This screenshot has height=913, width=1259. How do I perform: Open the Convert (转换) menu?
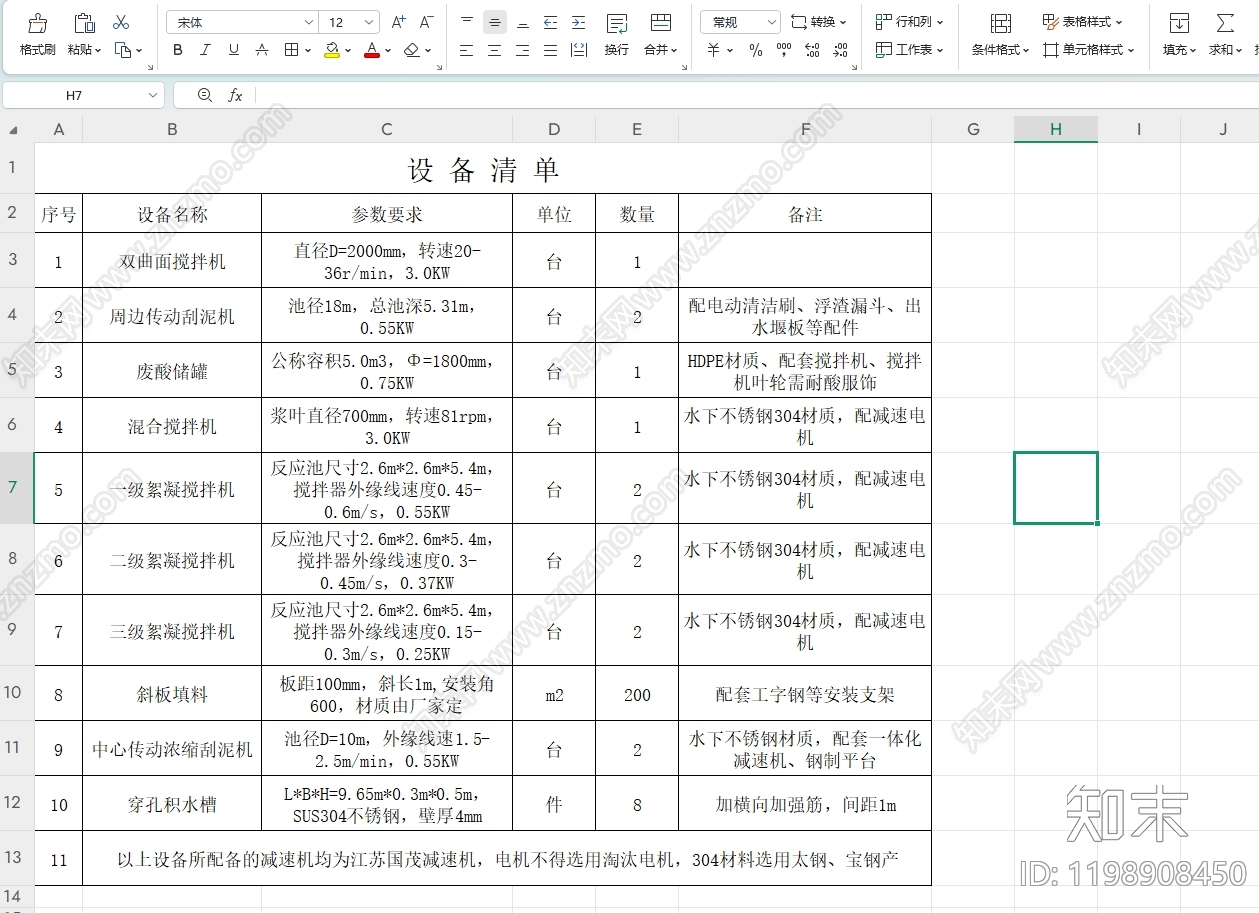pyautogui.click(x=819, y=22)
